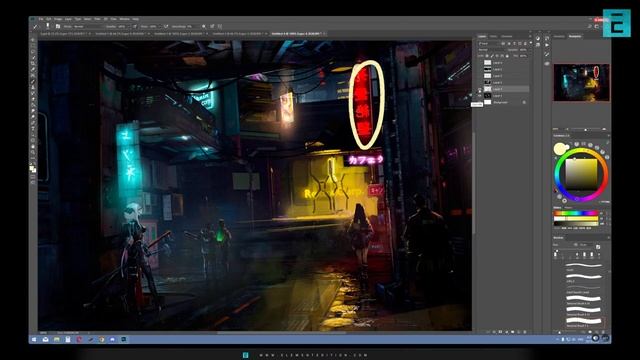Click the create new layer icon
640x360 pixels.
click(x=519, y=332)
